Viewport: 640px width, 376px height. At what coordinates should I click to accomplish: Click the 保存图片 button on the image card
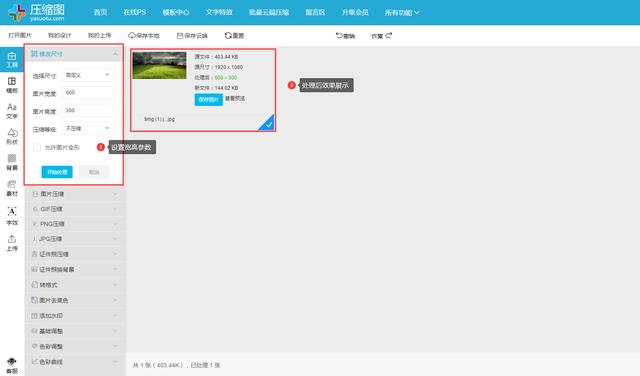209,100
